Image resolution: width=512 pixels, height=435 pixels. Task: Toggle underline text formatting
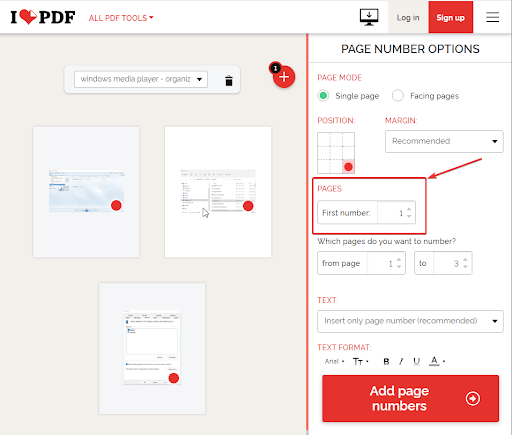[416, 361]
